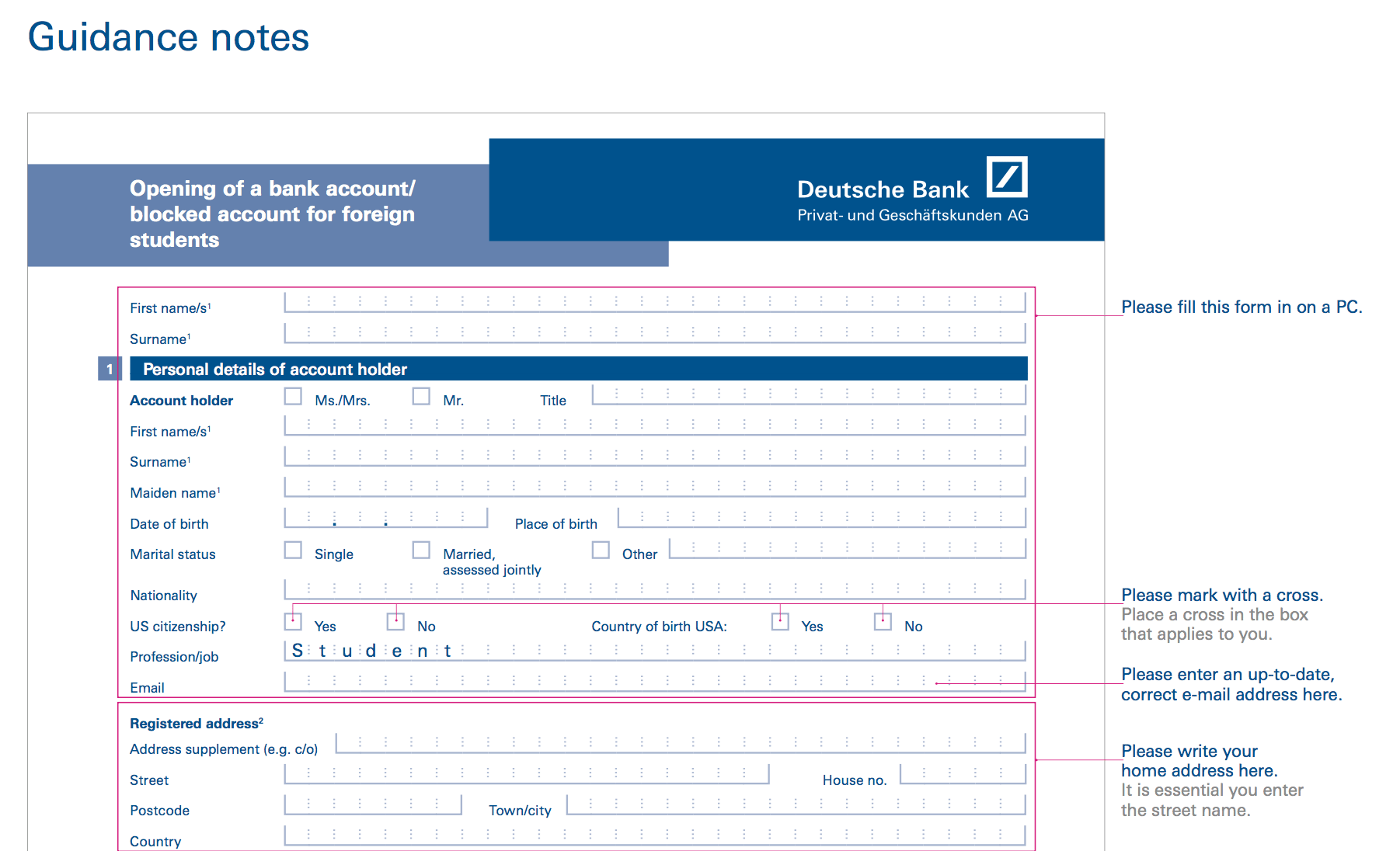The width and height of the screenshot is (1400, 851).
Task: Click the Street input field
Action: [527, 774]
